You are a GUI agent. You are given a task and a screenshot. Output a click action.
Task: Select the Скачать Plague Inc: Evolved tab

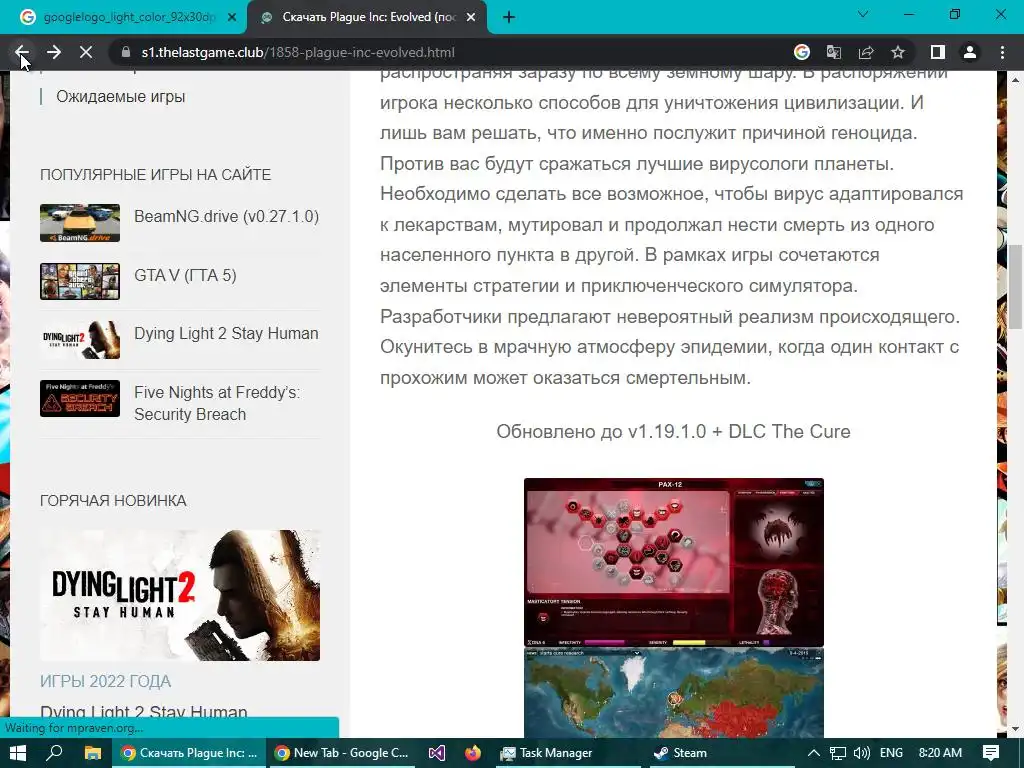pyautogui.click(x=369, y=18)
